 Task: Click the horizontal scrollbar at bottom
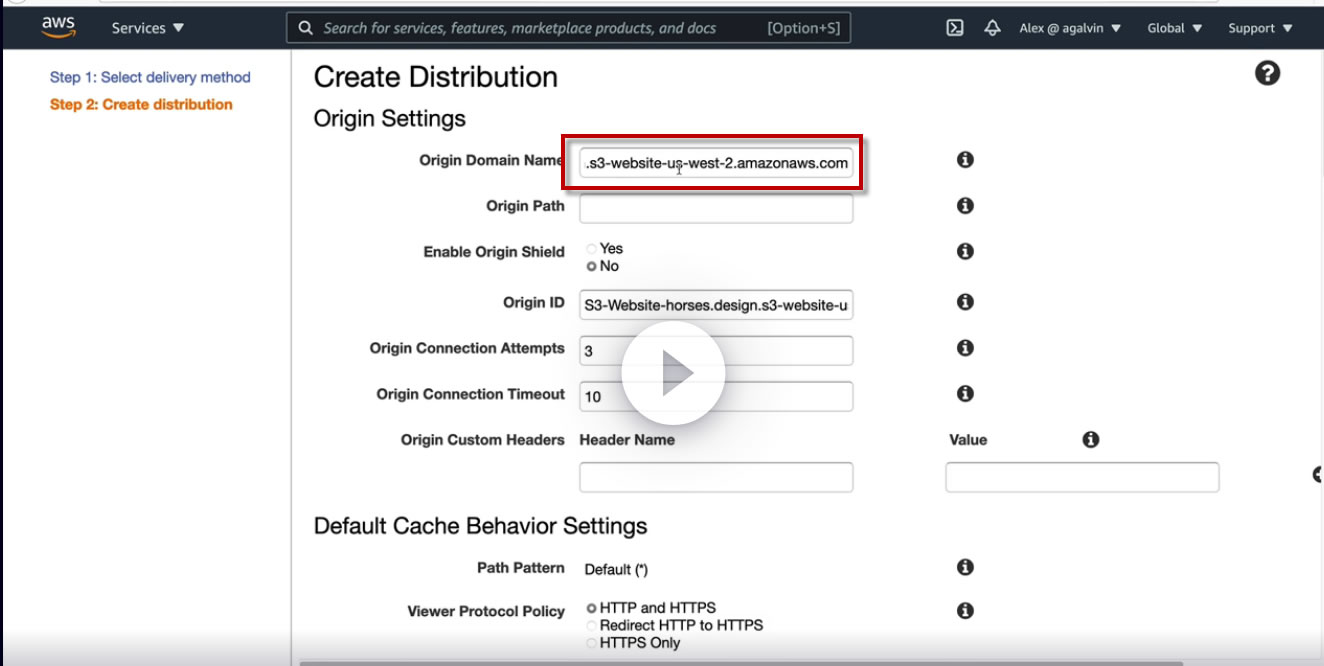[741, 662]
